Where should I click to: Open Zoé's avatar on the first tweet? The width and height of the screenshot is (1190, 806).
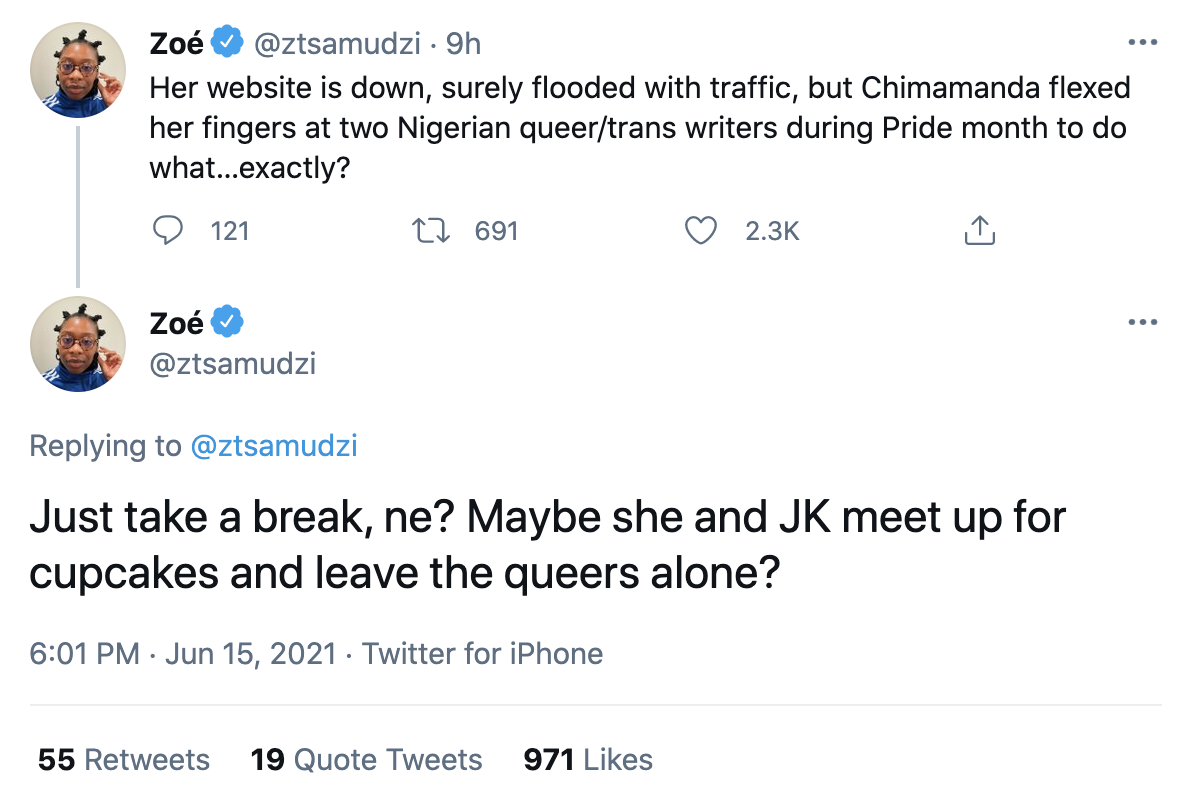click(77, 70)
